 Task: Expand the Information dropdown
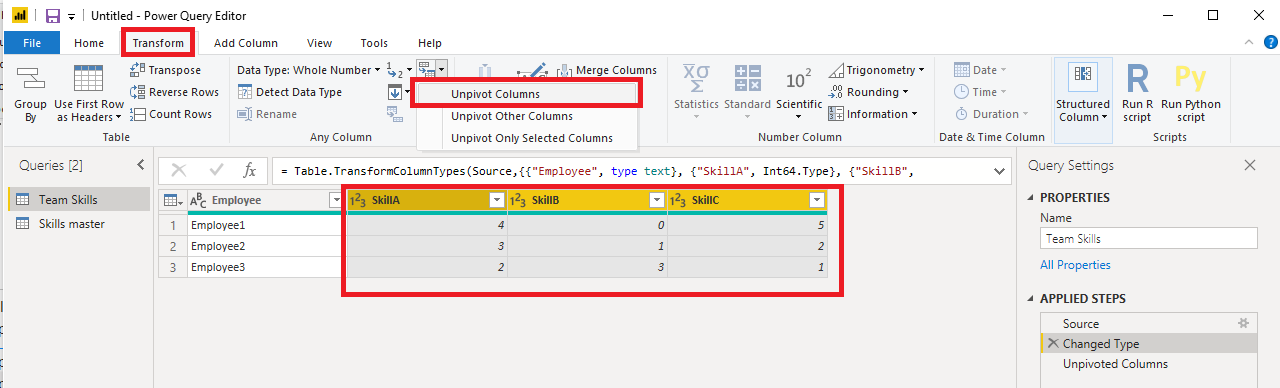click(874, 114)
